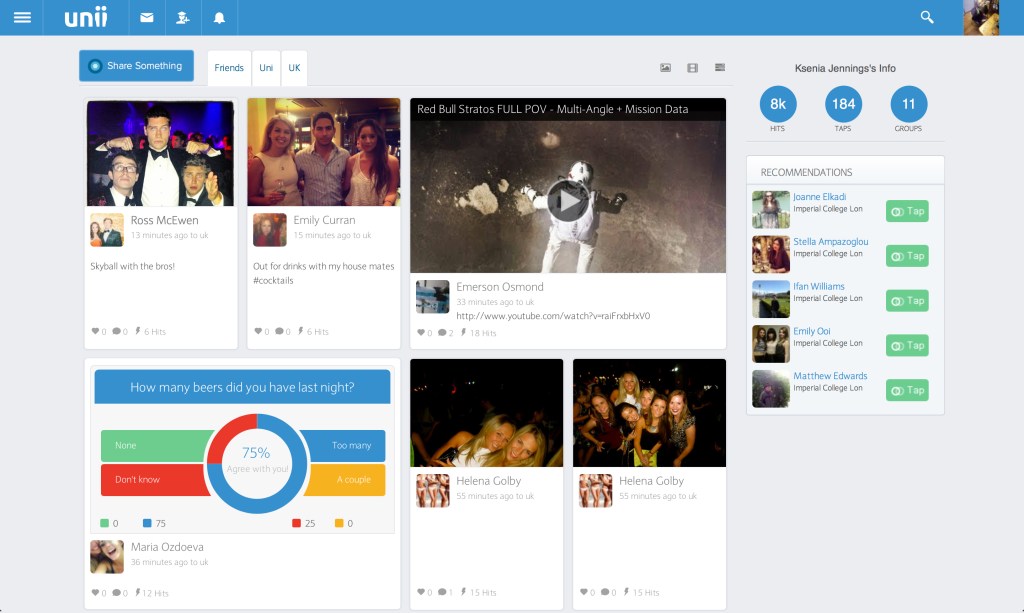Open the YouTube link in Emerson's post
The image size is (1024, 613).
(x=553, y=316)
